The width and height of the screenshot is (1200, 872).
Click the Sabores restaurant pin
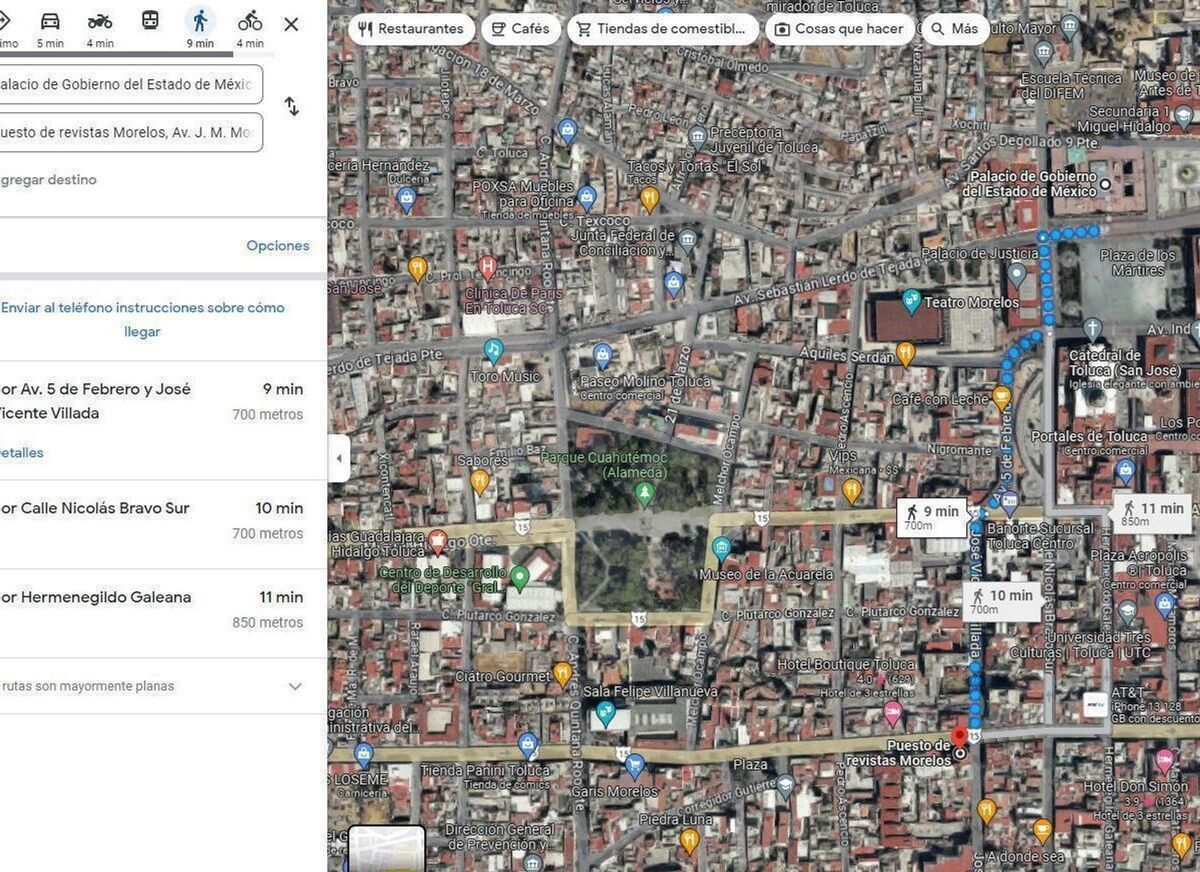pyautogui.click(x=480, y=482)
